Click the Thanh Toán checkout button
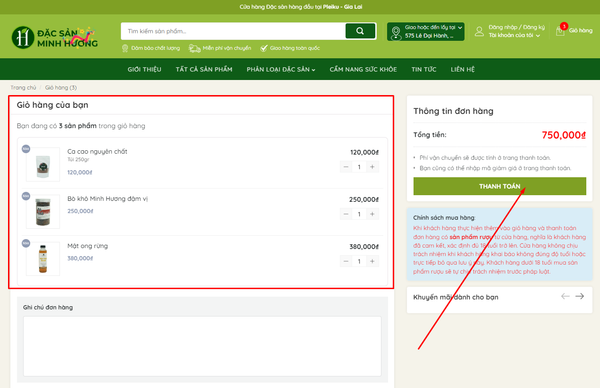This screenshot has width=600, height=388. click(500, 186)
